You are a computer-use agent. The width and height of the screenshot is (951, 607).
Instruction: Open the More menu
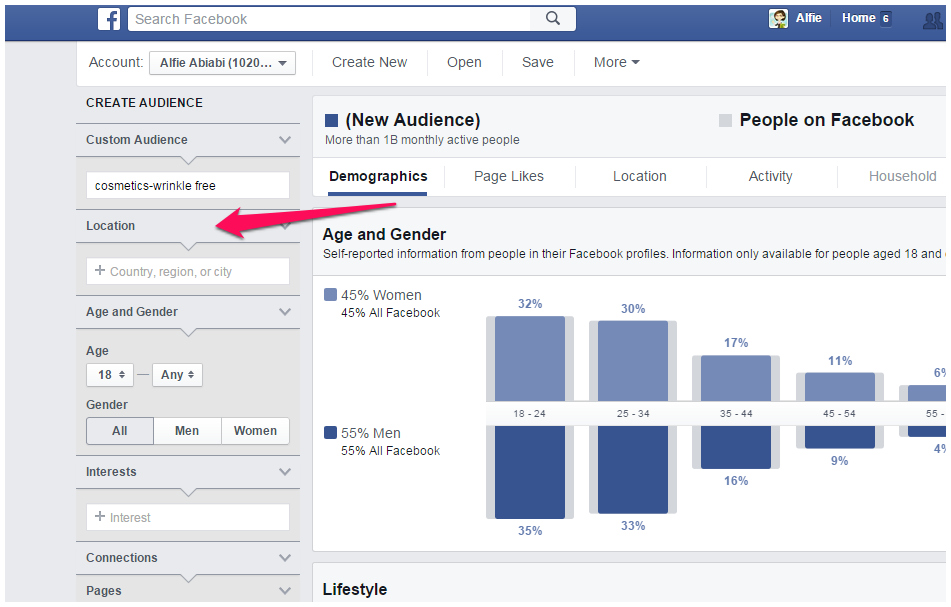pos(616,62)
